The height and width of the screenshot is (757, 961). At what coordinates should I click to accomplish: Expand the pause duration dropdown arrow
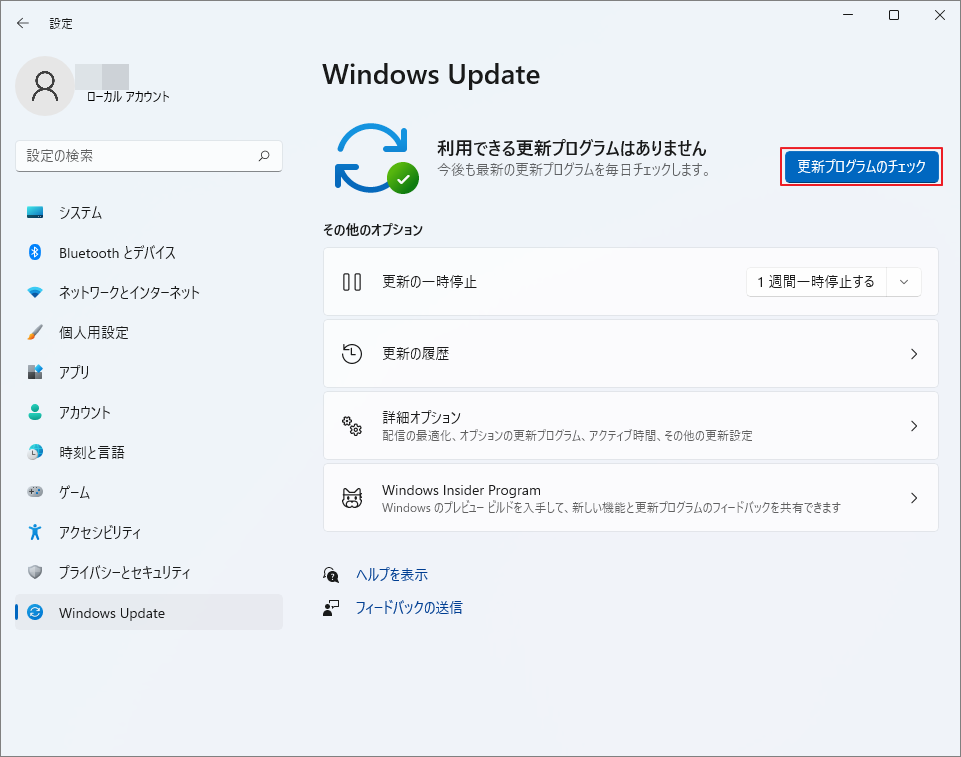click(903, 282)
